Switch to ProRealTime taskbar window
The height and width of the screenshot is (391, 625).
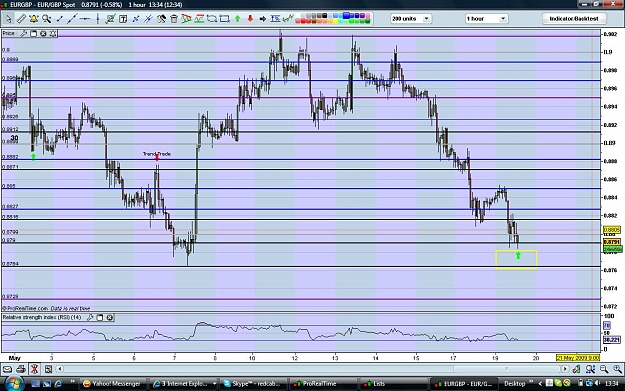click(x=323, y=384)
